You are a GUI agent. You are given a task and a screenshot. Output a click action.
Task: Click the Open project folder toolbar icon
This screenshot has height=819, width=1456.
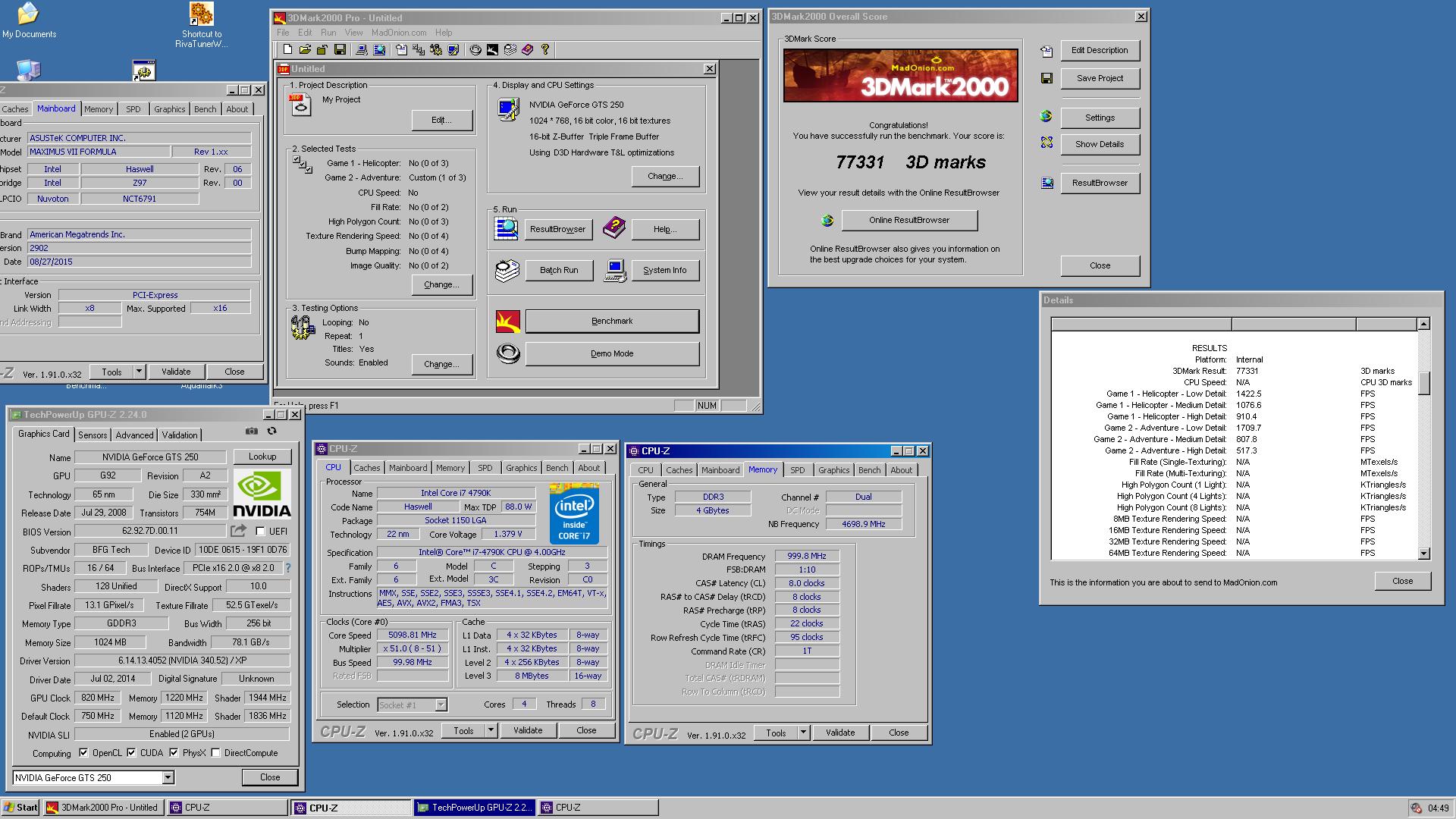pyautogui.click(x=305, y=49)
